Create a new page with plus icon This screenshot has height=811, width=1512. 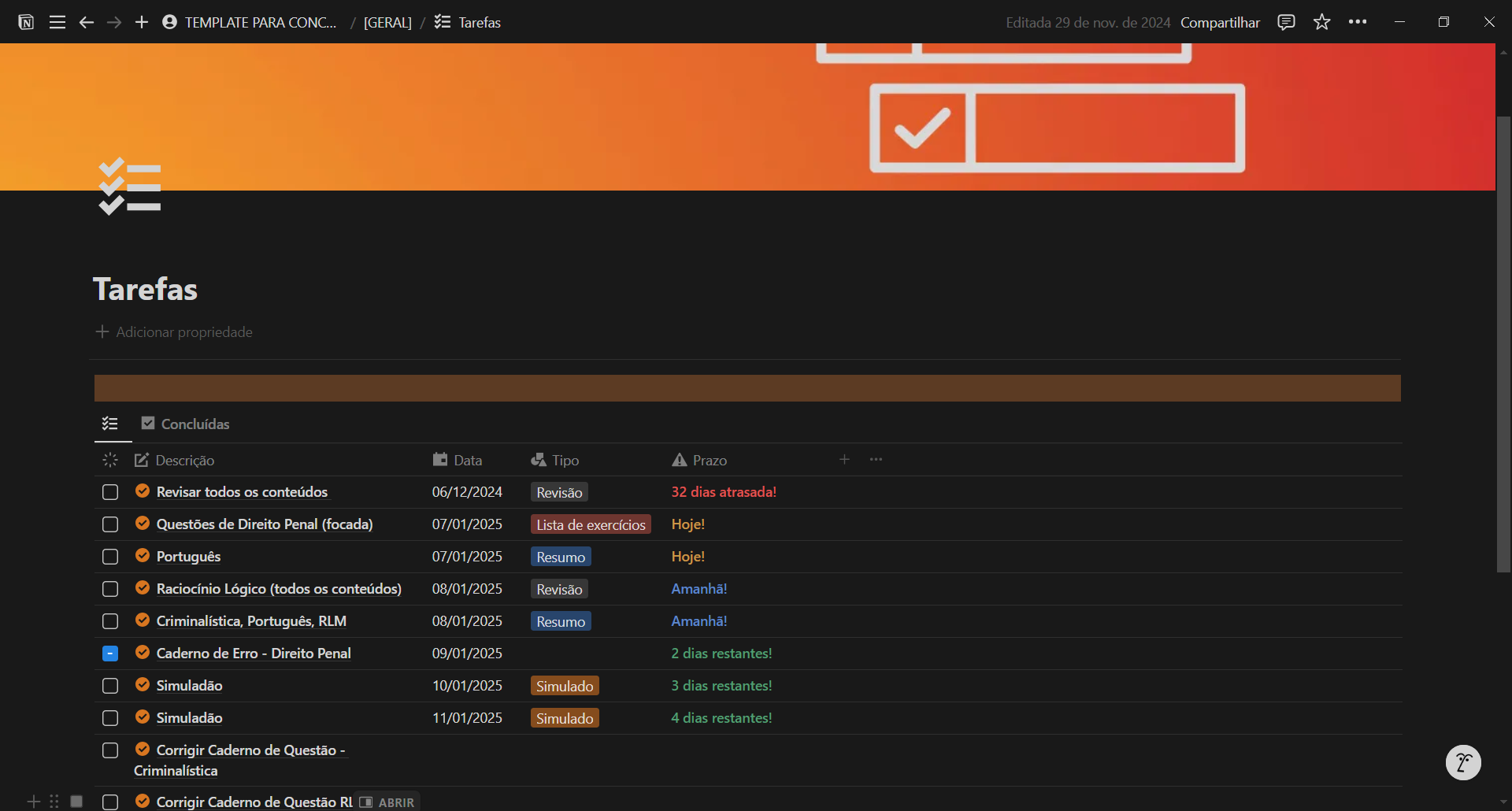click(142, 22)
